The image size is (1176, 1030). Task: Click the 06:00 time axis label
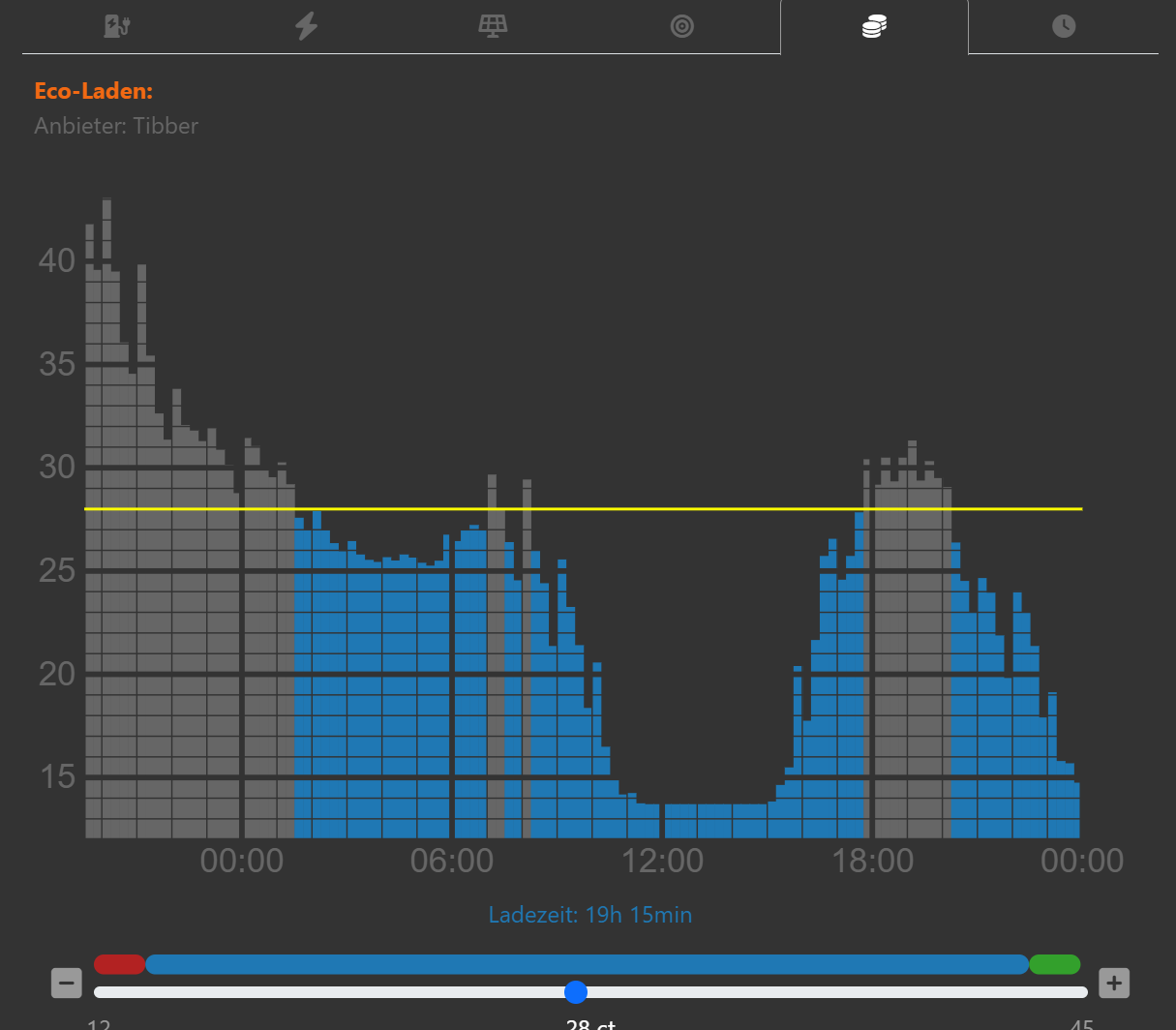pos(452,861)
